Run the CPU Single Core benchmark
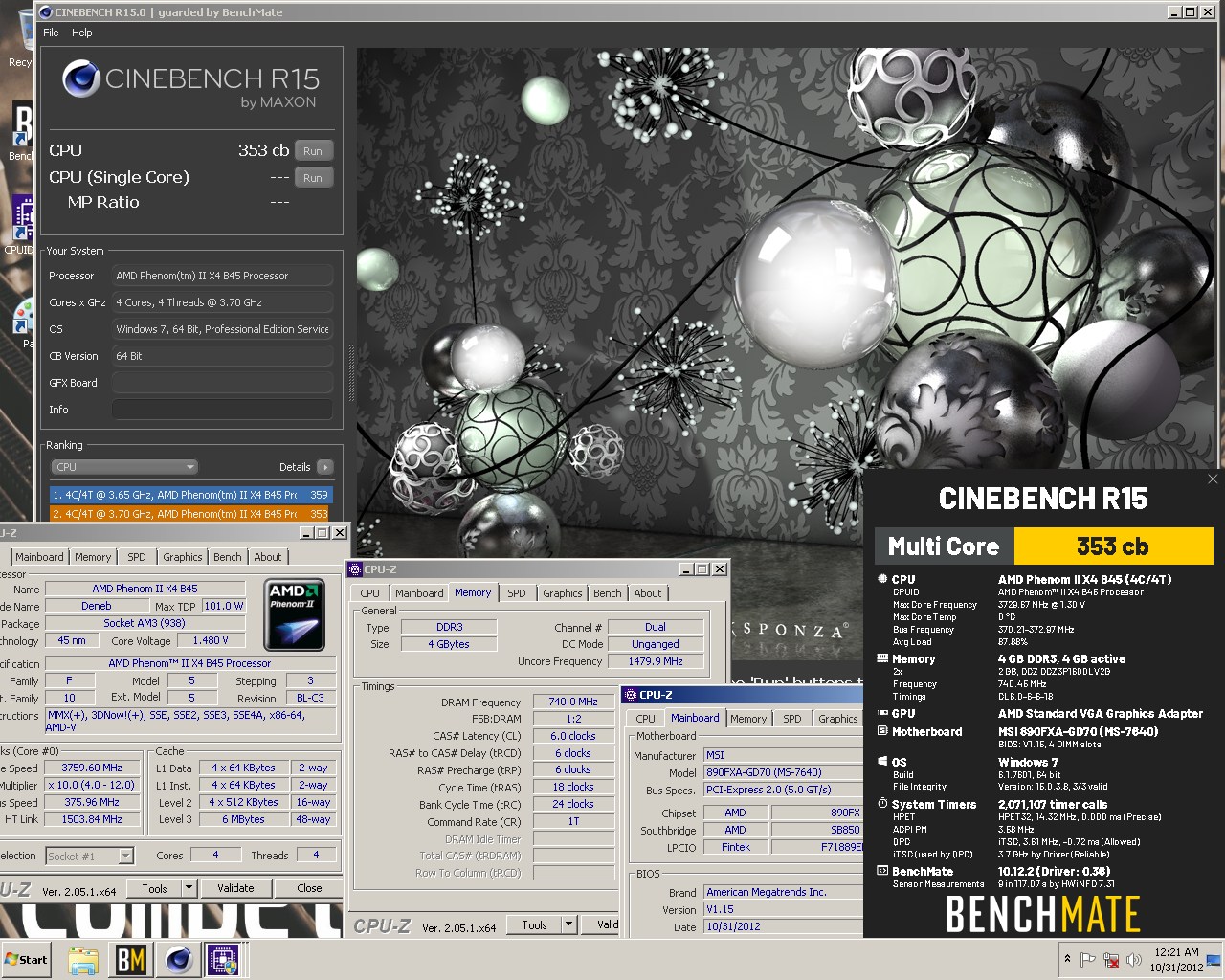The height and width of the screenshot is (980, 1225). click(x=313, y=178)
